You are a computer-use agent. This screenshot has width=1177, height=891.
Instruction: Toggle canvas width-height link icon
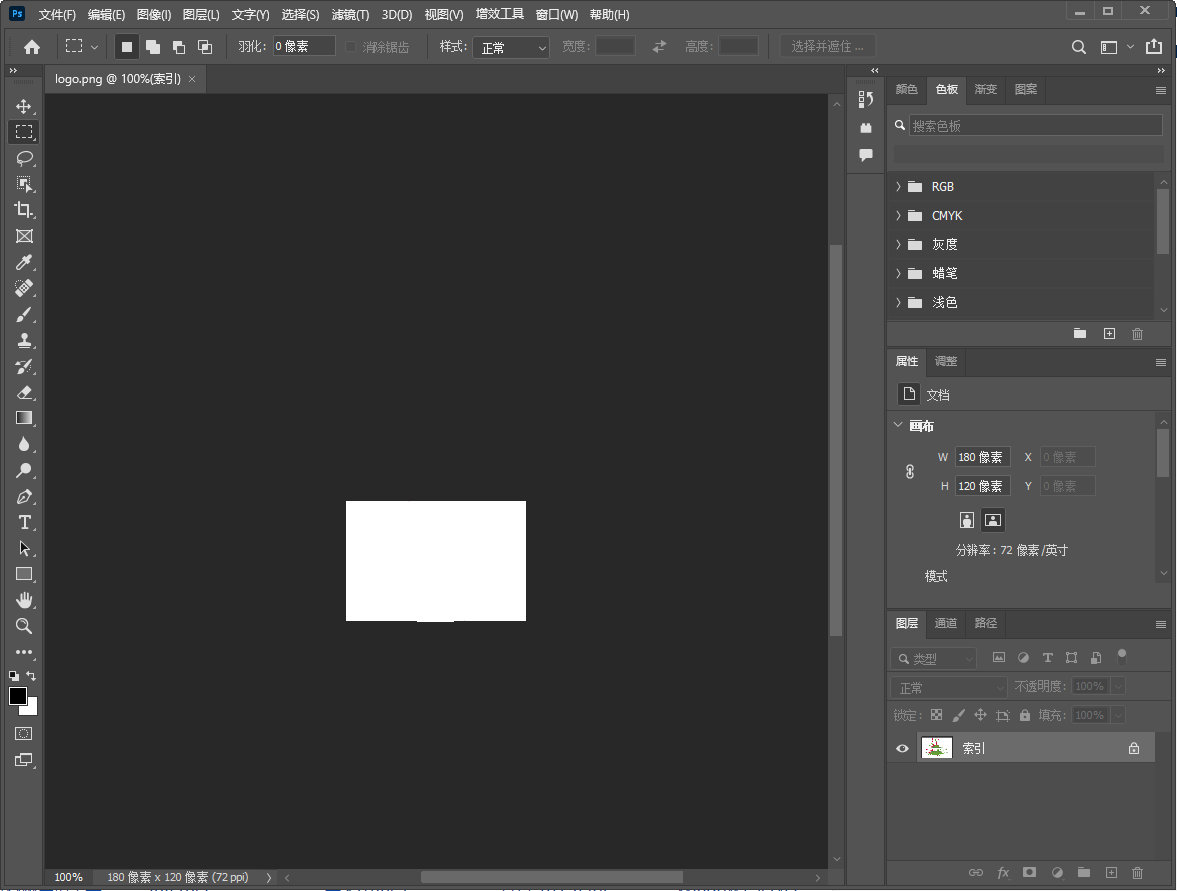(910, 471)
